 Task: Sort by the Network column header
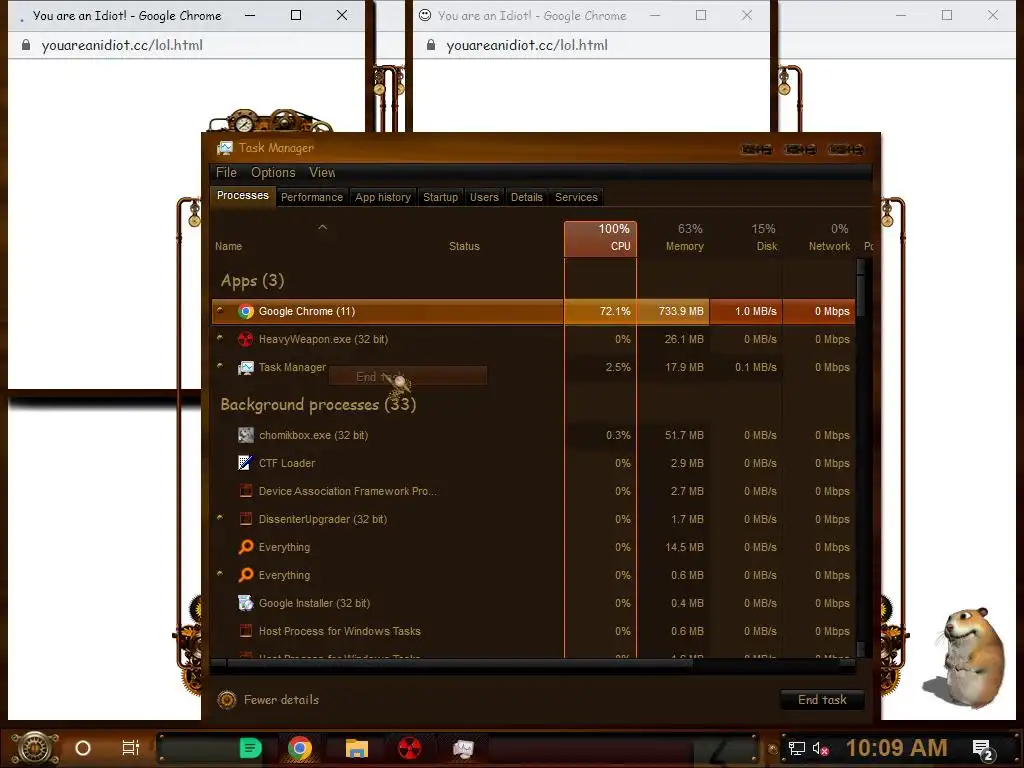coord(819,238)
